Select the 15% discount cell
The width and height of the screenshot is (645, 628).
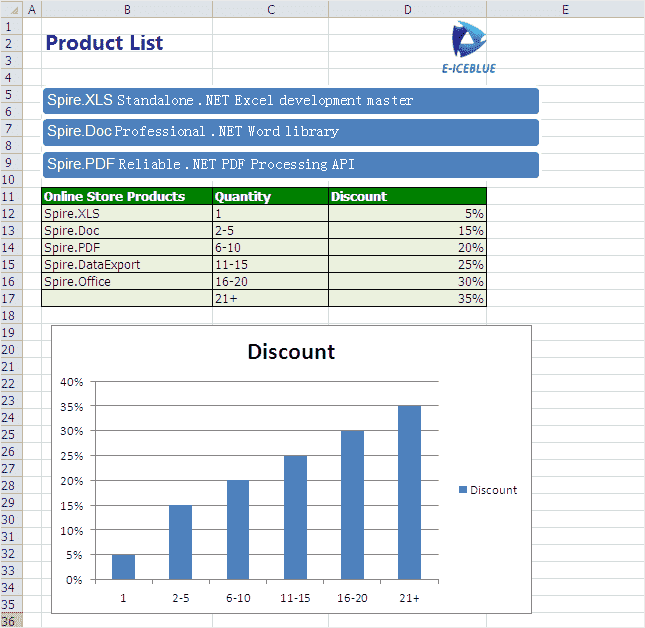click(407, 230)
